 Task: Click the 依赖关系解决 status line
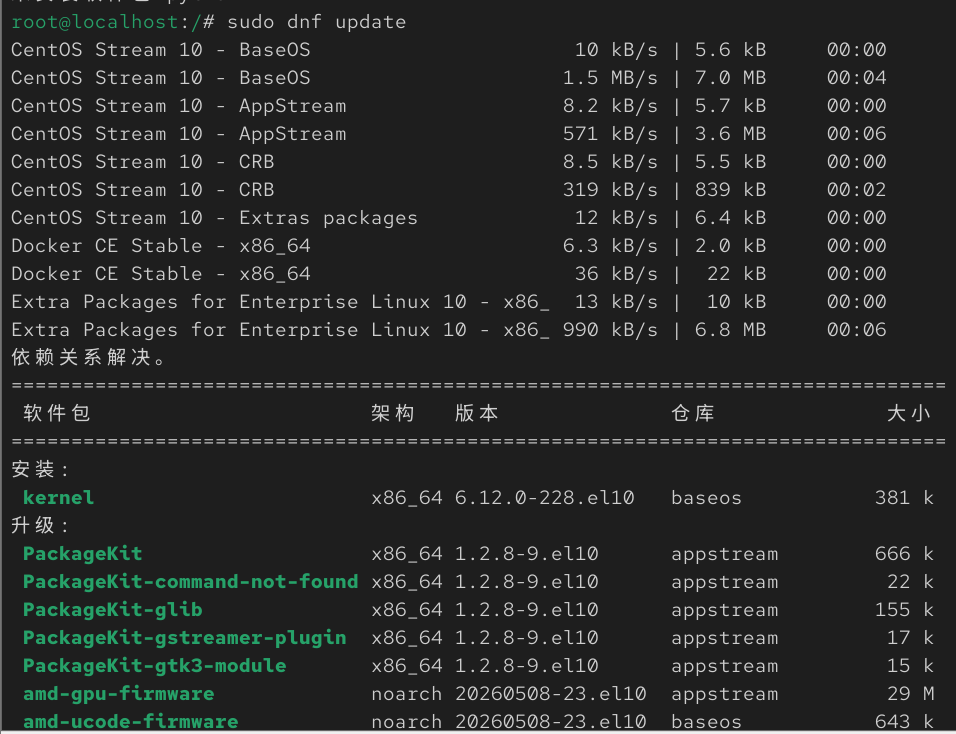click(x=88, y=357)
